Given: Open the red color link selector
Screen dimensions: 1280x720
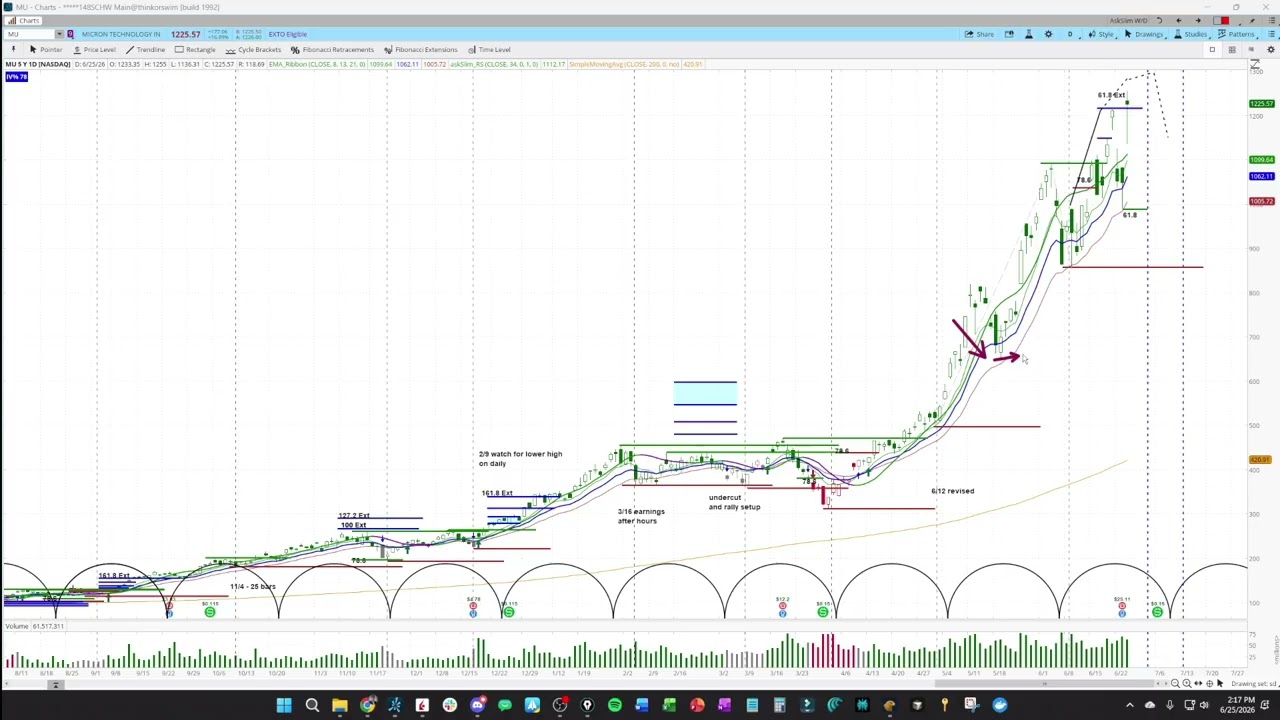Looking at the screenshot, I should pos(1222,20).
